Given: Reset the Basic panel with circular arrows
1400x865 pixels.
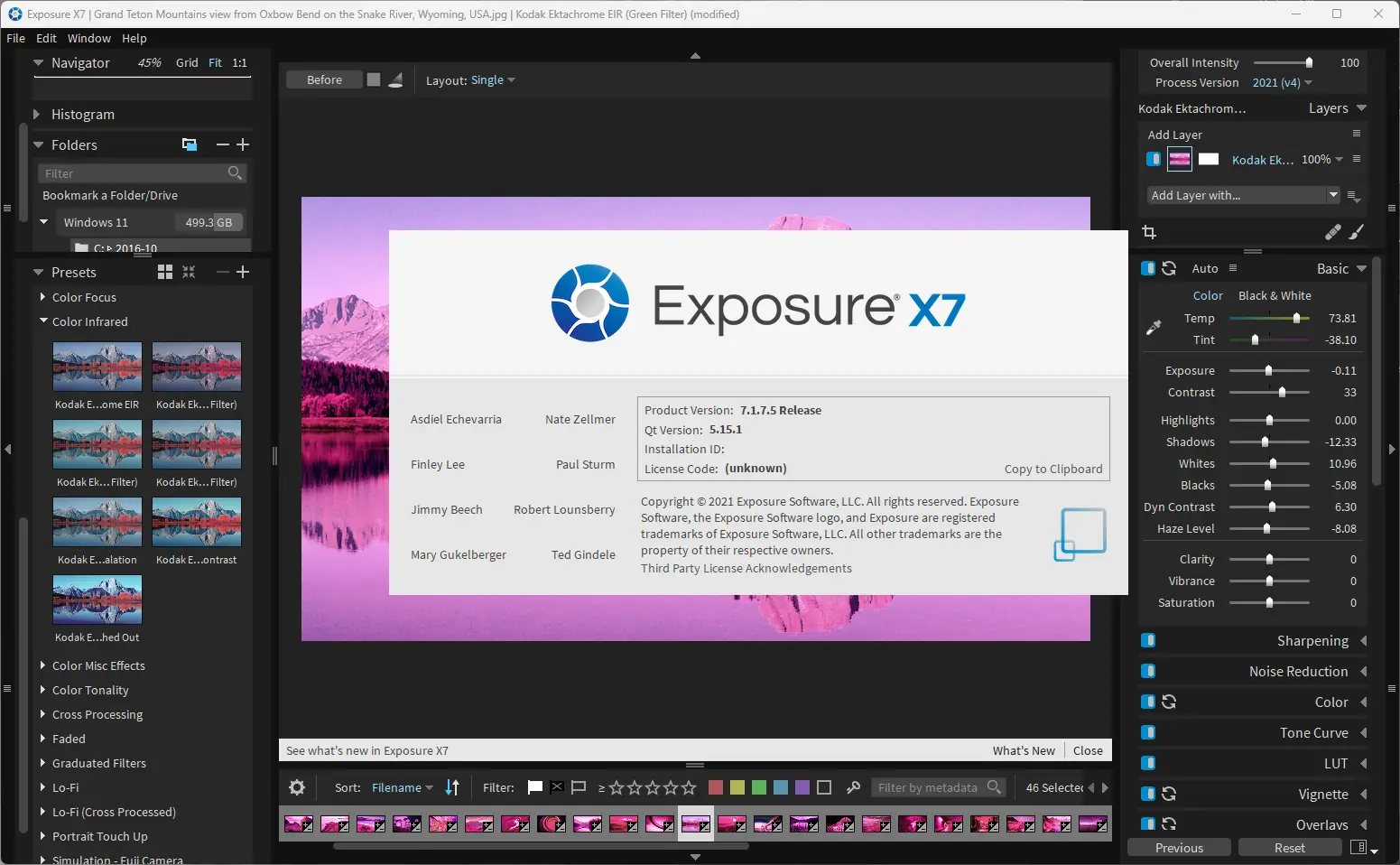Looking at the screenshot, I should [x=1169, y=268].
